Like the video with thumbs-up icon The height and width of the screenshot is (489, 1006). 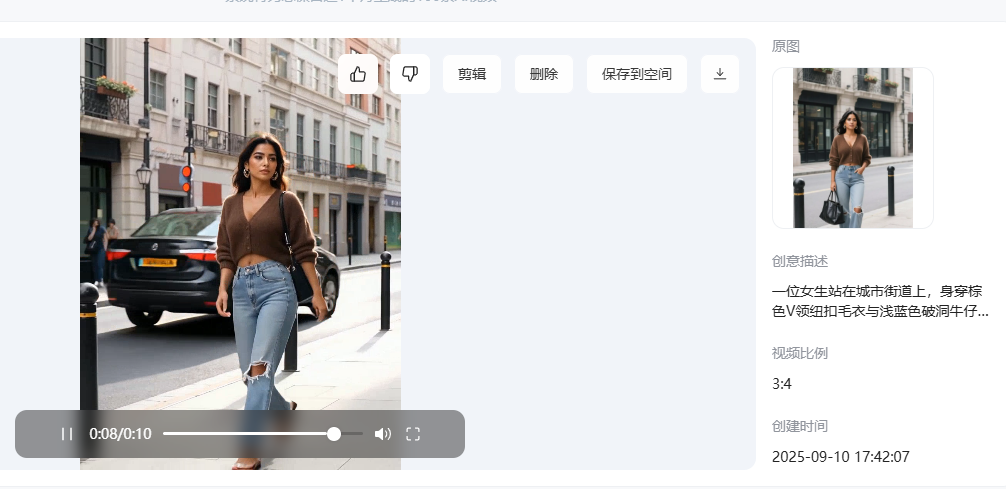(358, 74)
